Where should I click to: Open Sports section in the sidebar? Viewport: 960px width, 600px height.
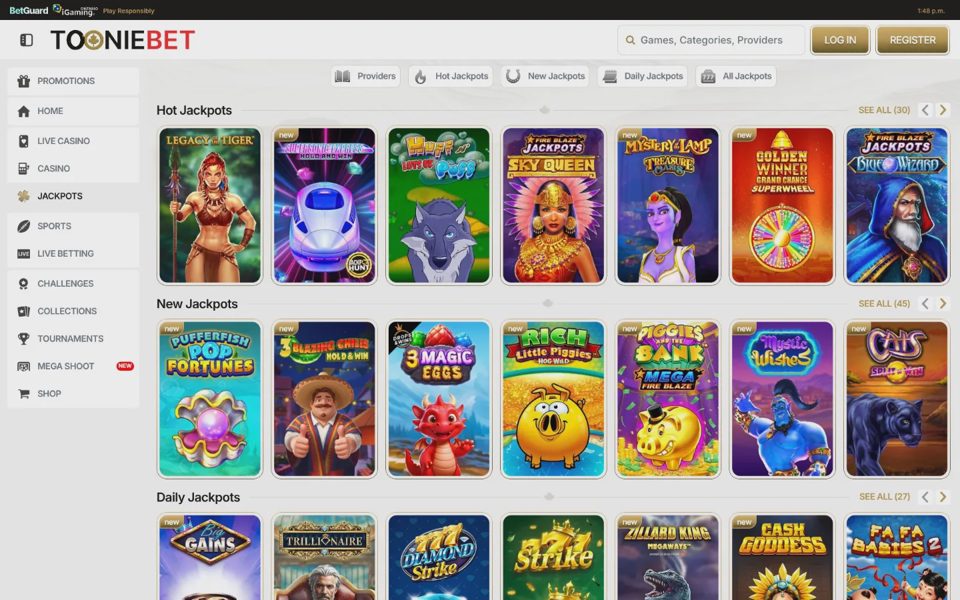[x=73, y=226]
